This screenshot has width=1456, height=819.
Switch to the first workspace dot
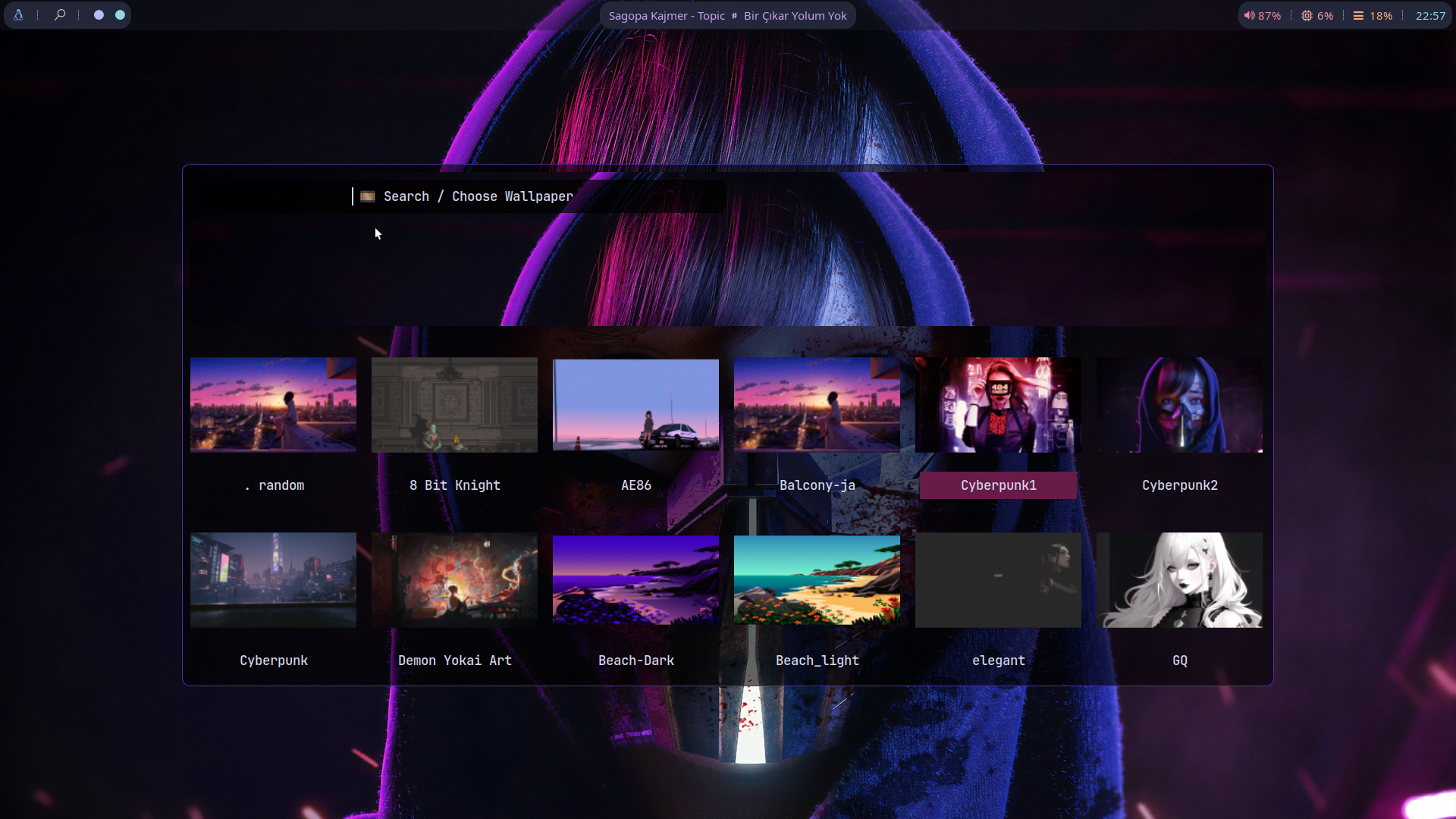99,15
